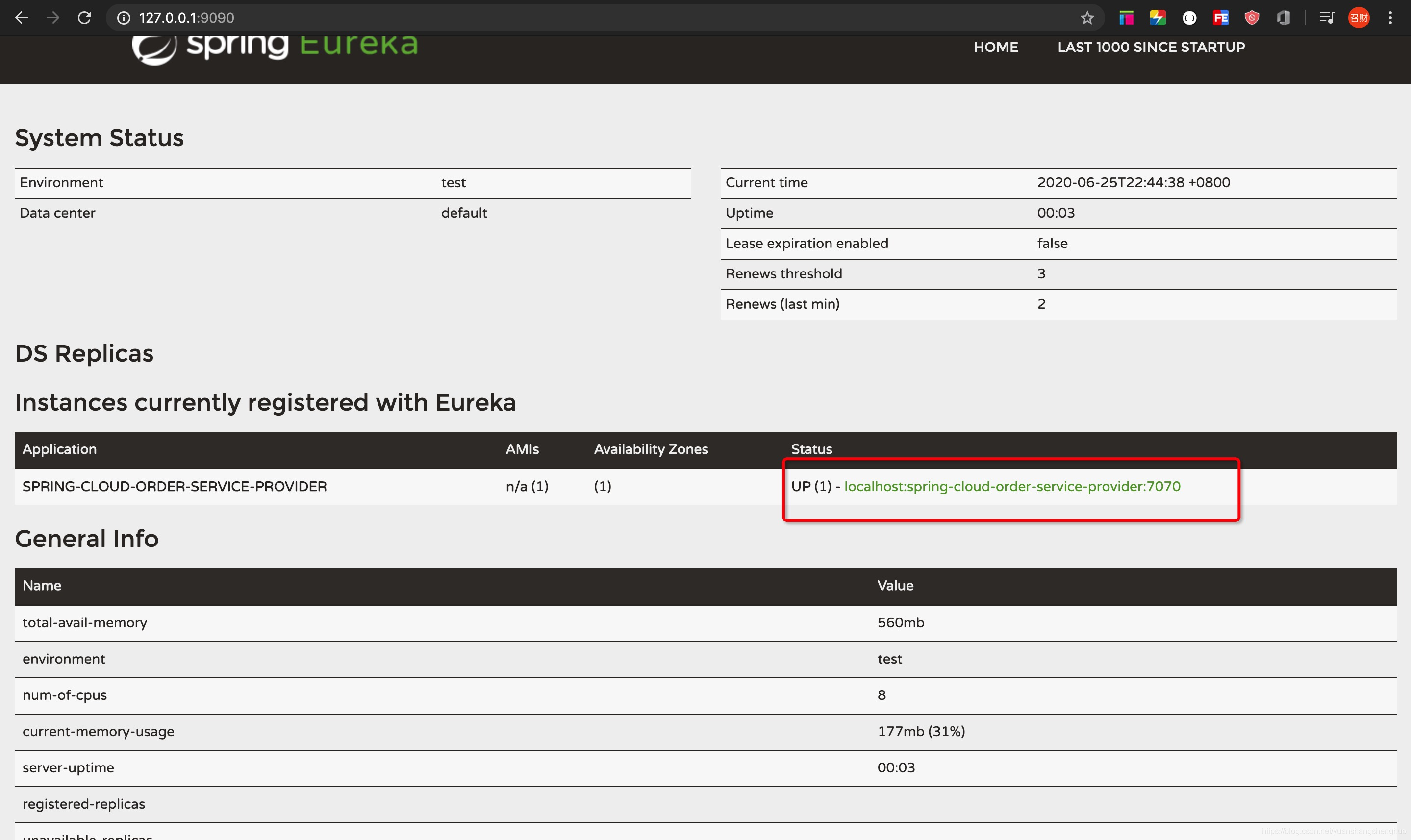Click the Instances currently registered with Eureka heading
This screenshot has height=840, width=1411.
(265, 402)
